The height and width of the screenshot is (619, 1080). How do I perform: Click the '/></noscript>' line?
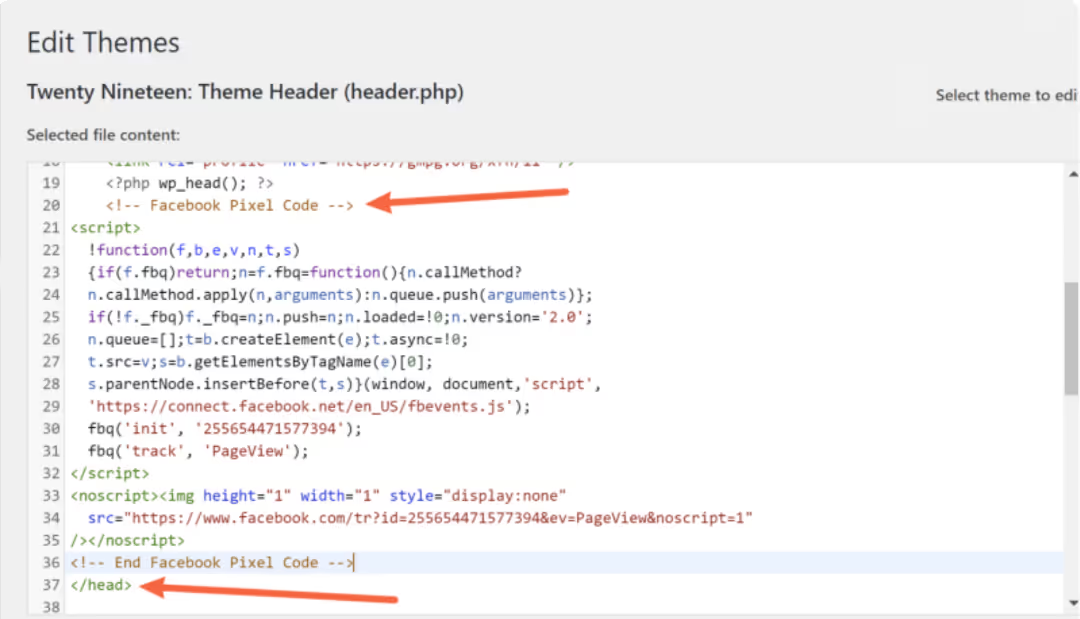127,541
